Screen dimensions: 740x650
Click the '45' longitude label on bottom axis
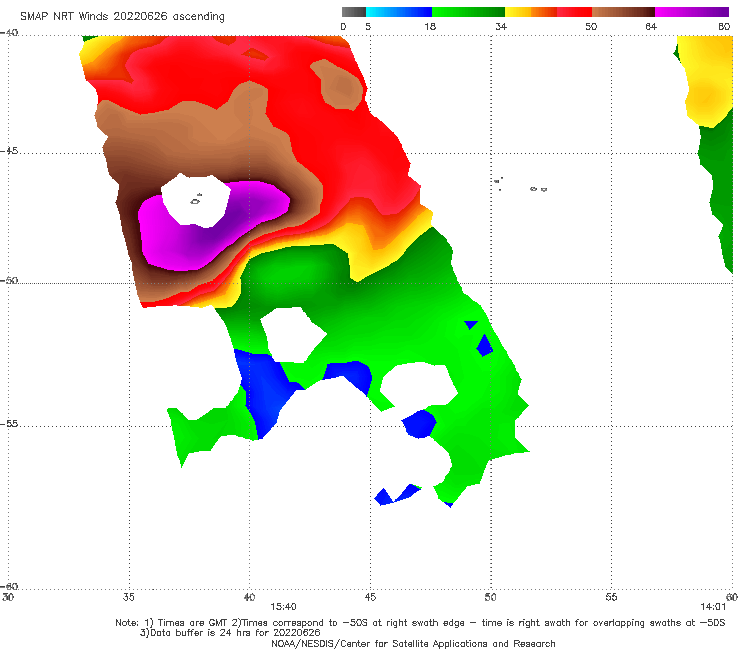click(x=370, y=597)
